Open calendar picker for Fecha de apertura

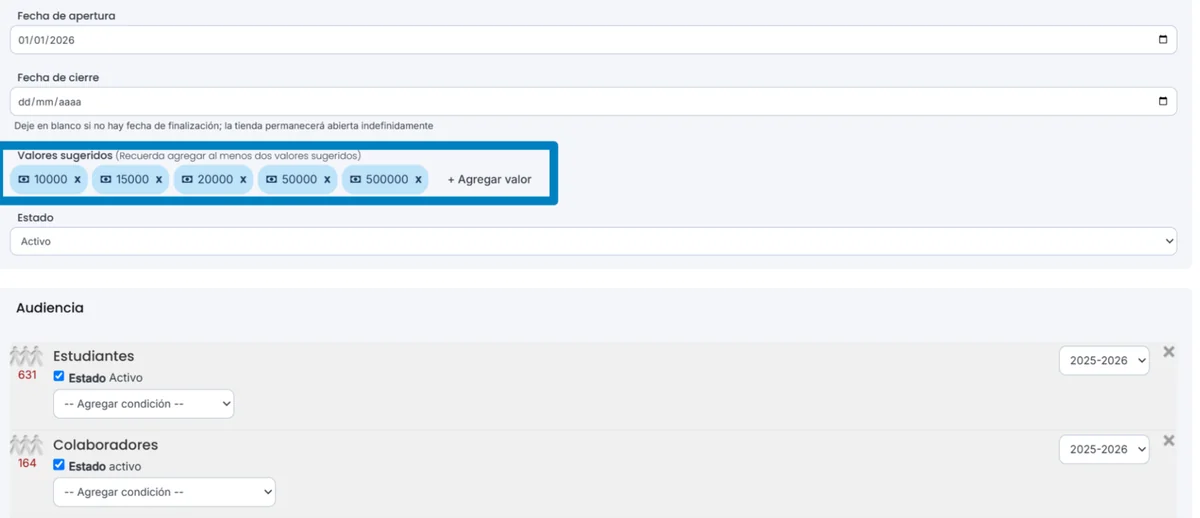click(x=1162, y=40)
